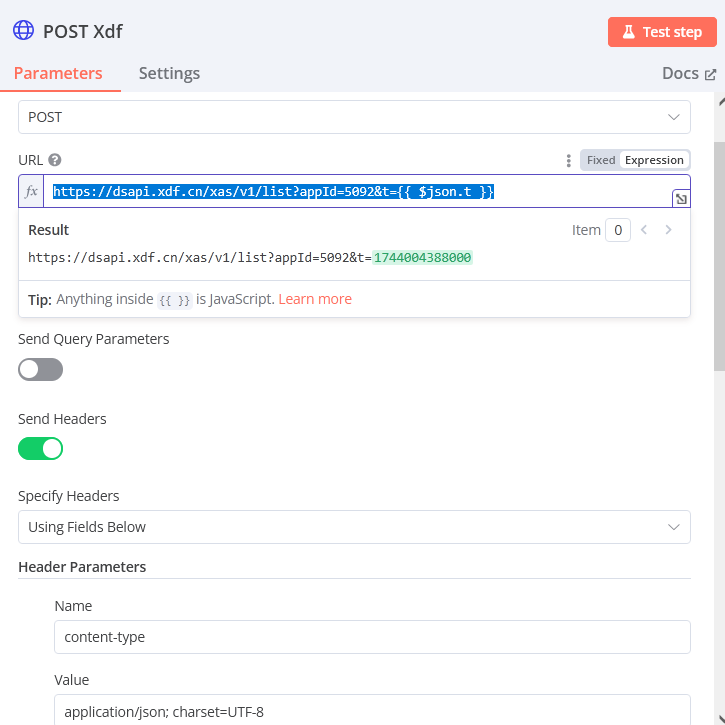Open the expression editor expand icon

coord(681,199)
